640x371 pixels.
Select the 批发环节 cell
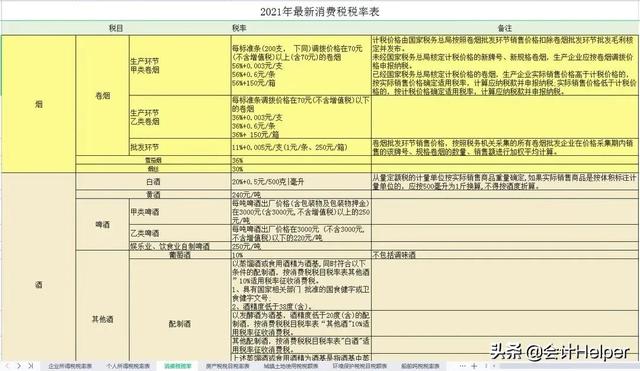coord(180,147)
